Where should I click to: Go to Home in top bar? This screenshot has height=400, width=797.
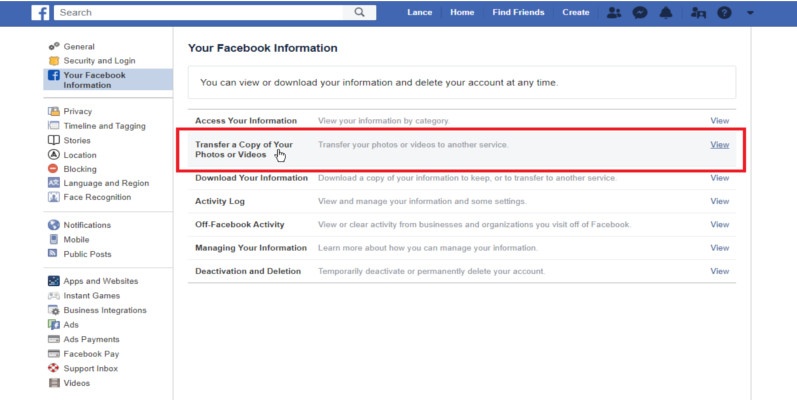462,13
